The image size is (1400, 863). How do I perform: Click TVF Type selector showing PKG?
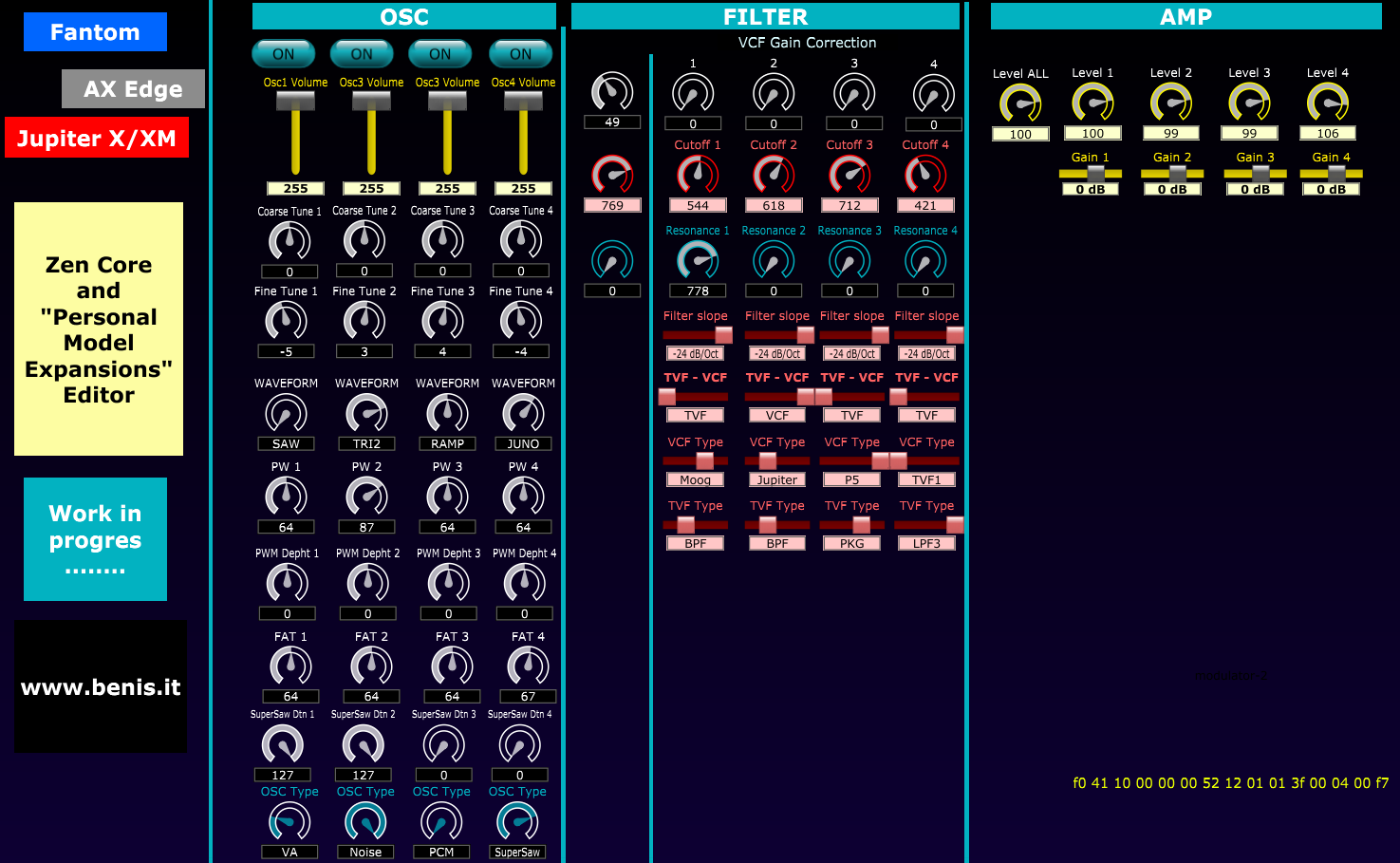coord(852,525)
